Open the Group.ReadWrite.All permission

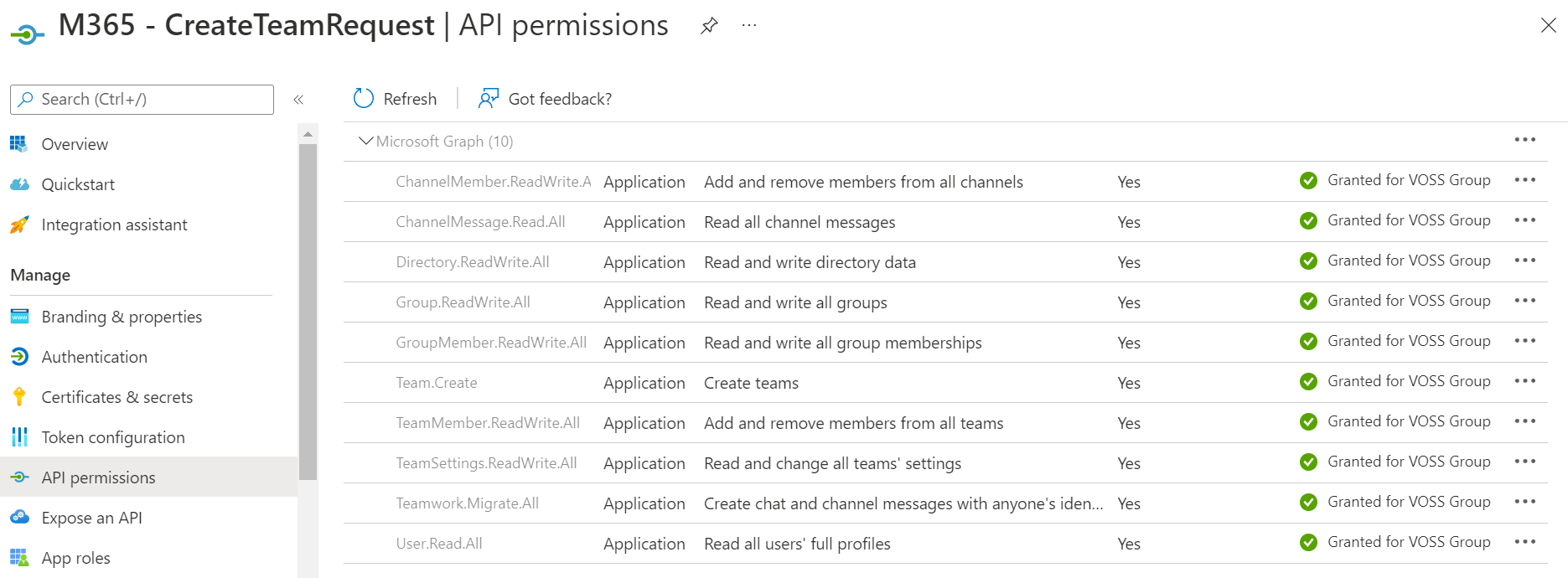[x=463, y=302]
